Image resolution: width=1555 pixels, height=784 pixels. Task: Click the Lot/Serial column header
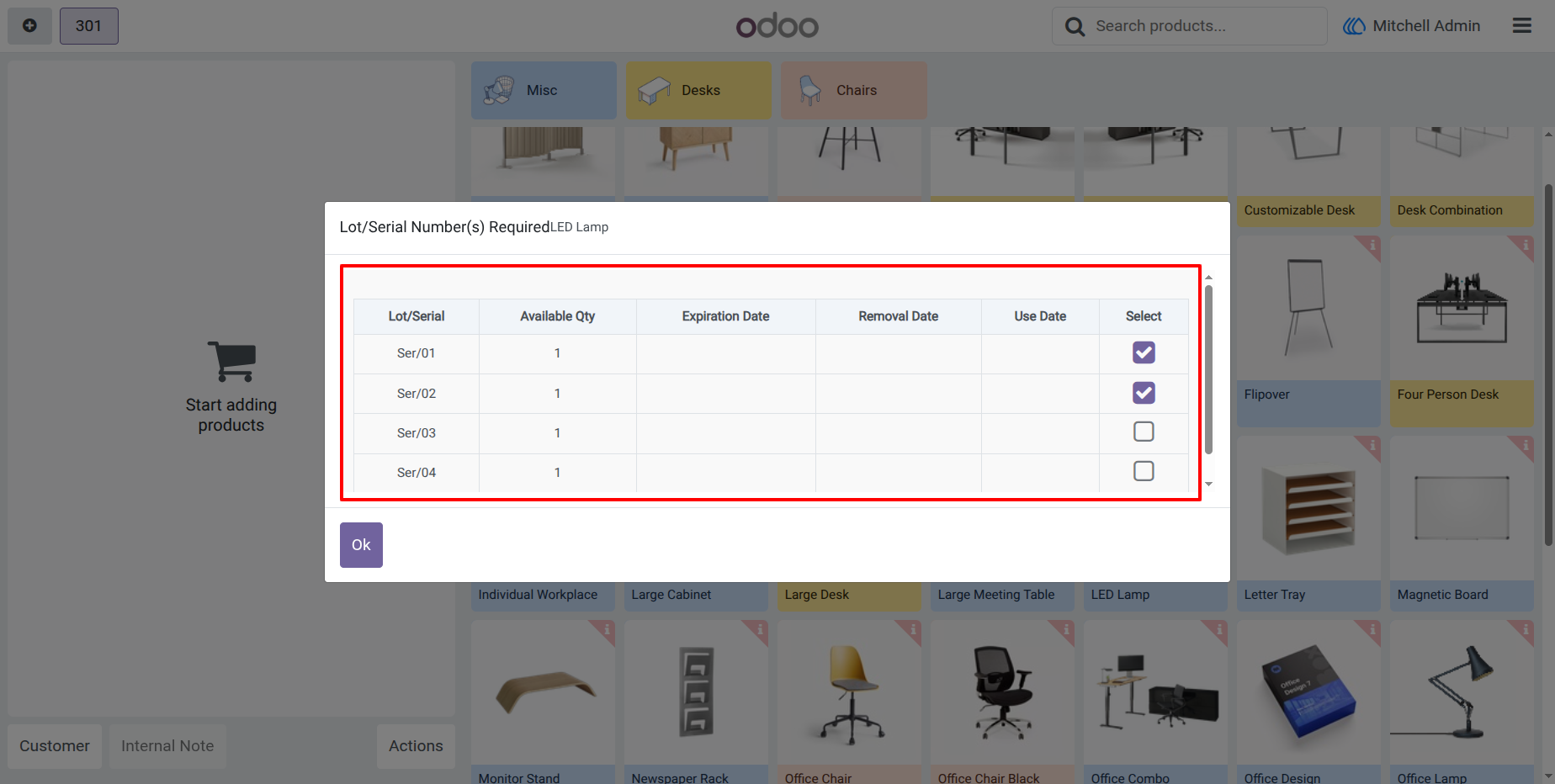click(x=417, y=316)
